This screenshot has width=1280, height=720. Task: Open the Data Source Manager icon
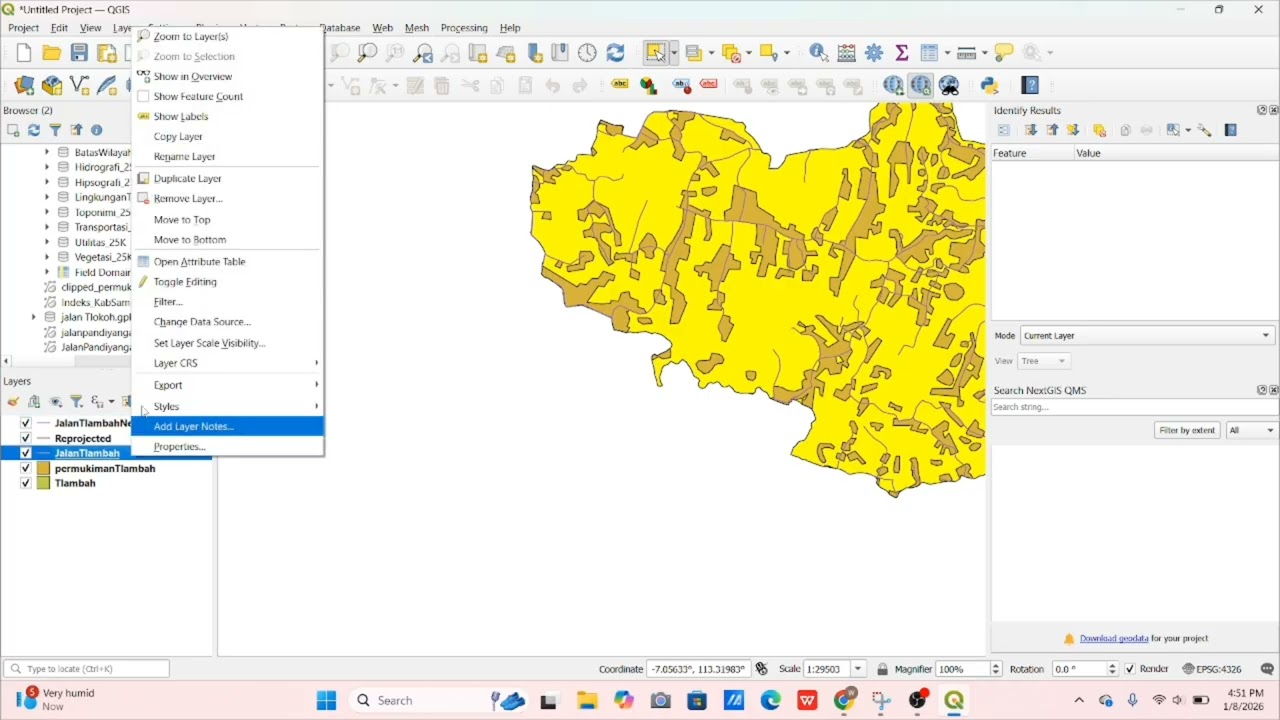click(x=24, y=86)
